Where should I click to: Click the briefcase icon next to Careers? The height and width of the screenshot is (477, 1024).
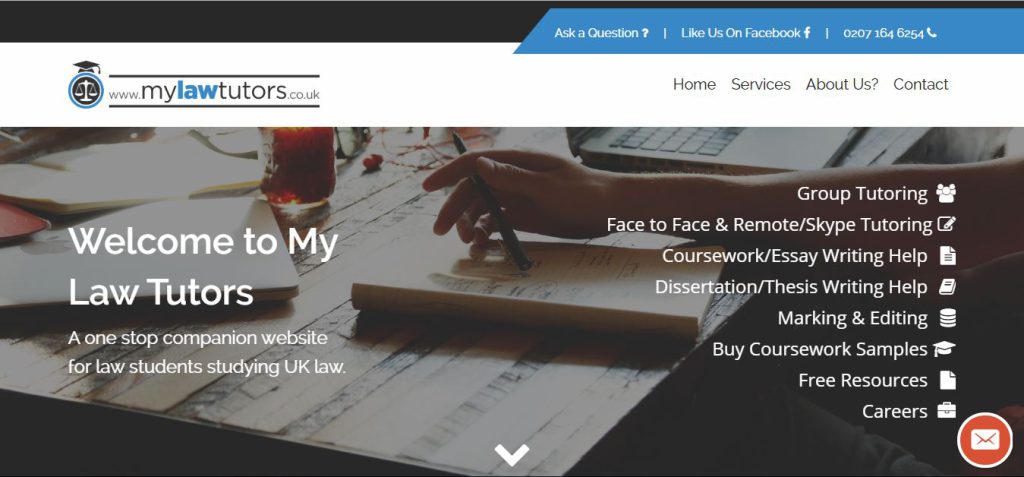pyautogui.click(x=946, y=411)
